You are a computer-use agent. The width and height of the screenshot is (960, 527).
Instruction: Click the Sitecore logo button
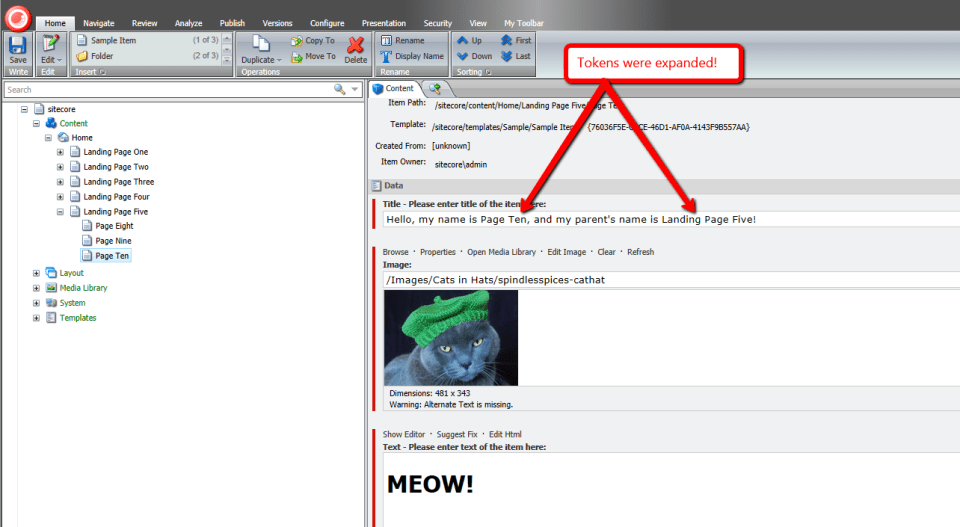tap(16, 16)
